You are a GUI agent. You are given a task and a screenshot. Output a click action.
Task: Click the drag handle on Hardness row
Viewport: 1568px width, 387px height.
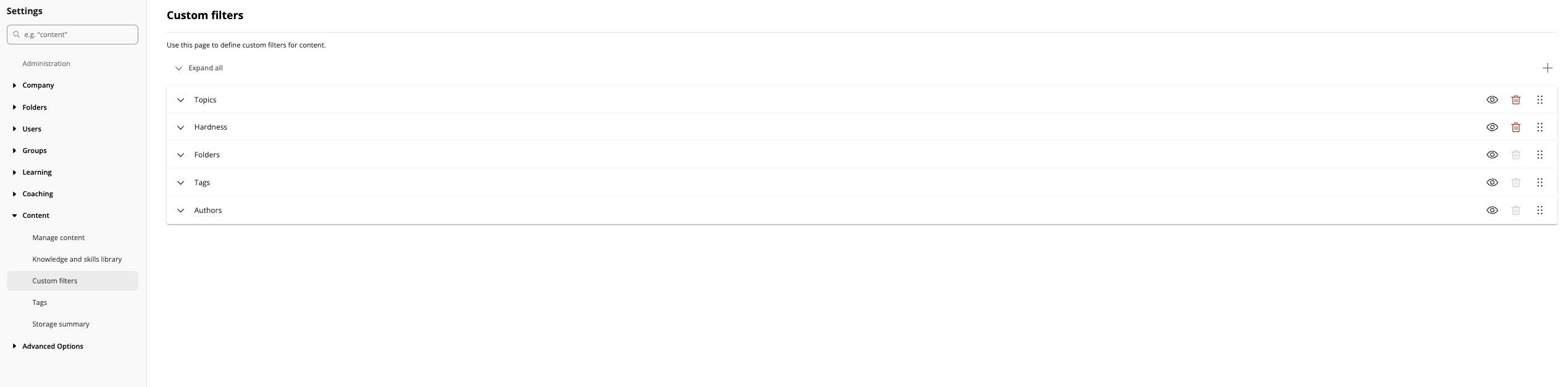[x=1540, y=127]
